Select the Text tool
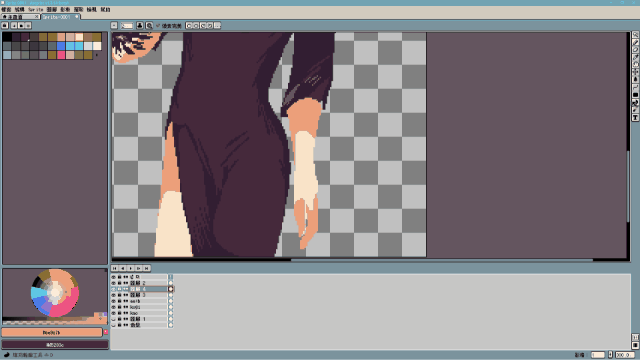 (636, 118)
